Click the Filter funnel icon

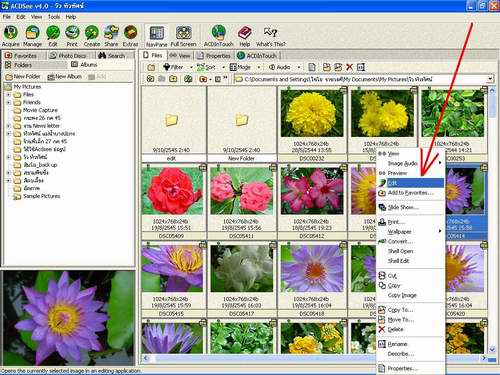(167, 67)
